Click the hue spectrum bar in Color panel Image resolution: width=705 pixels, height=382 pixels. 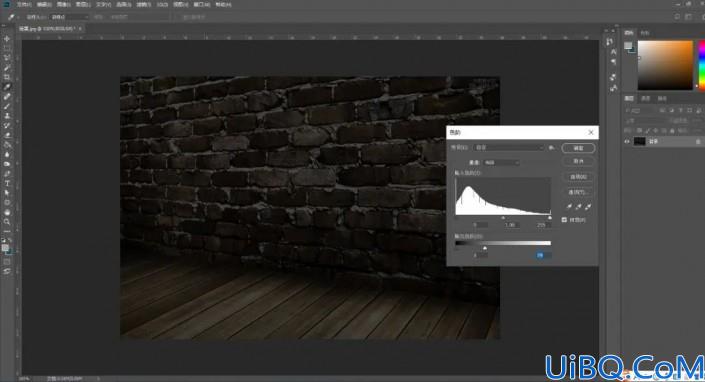(701, 65)
